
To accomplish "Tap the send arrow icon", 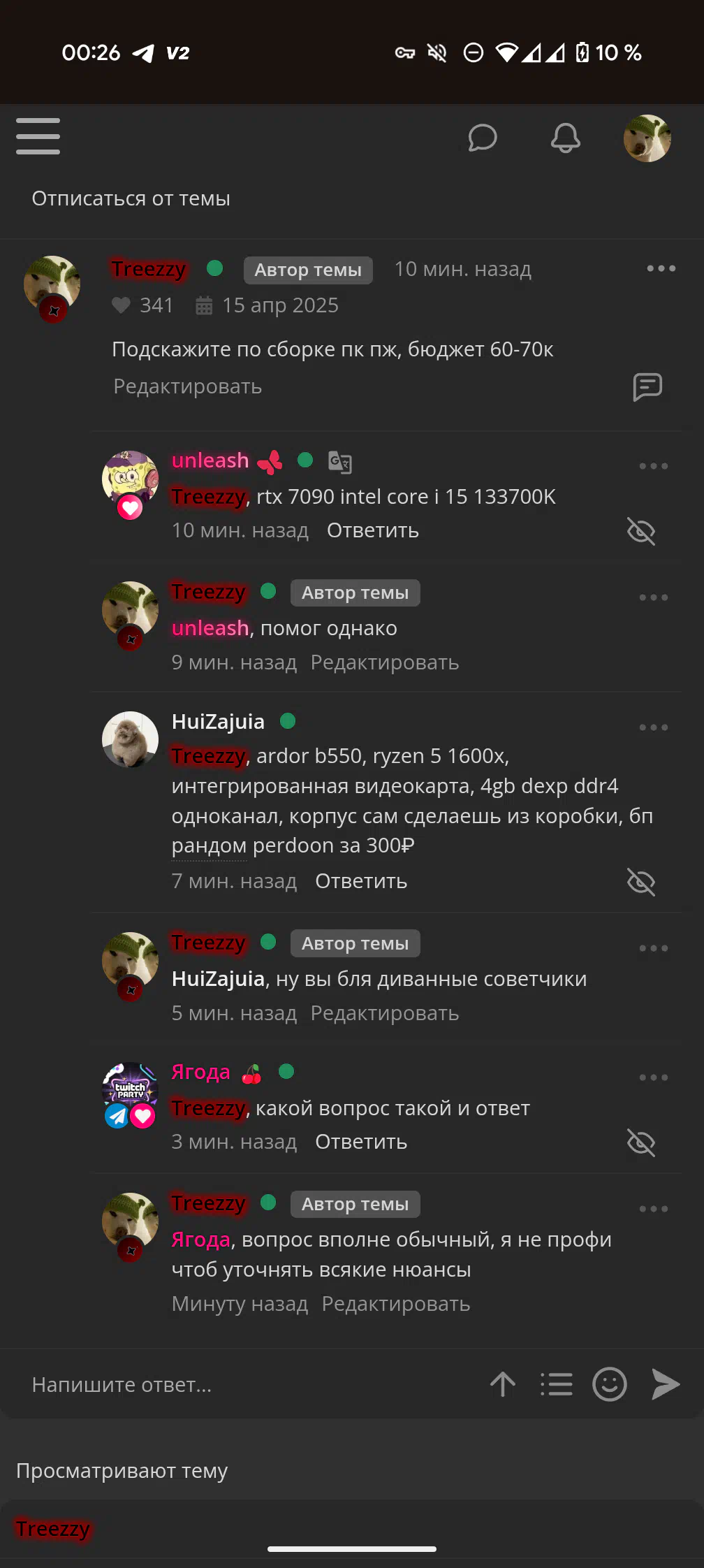I will point(665,1384).
